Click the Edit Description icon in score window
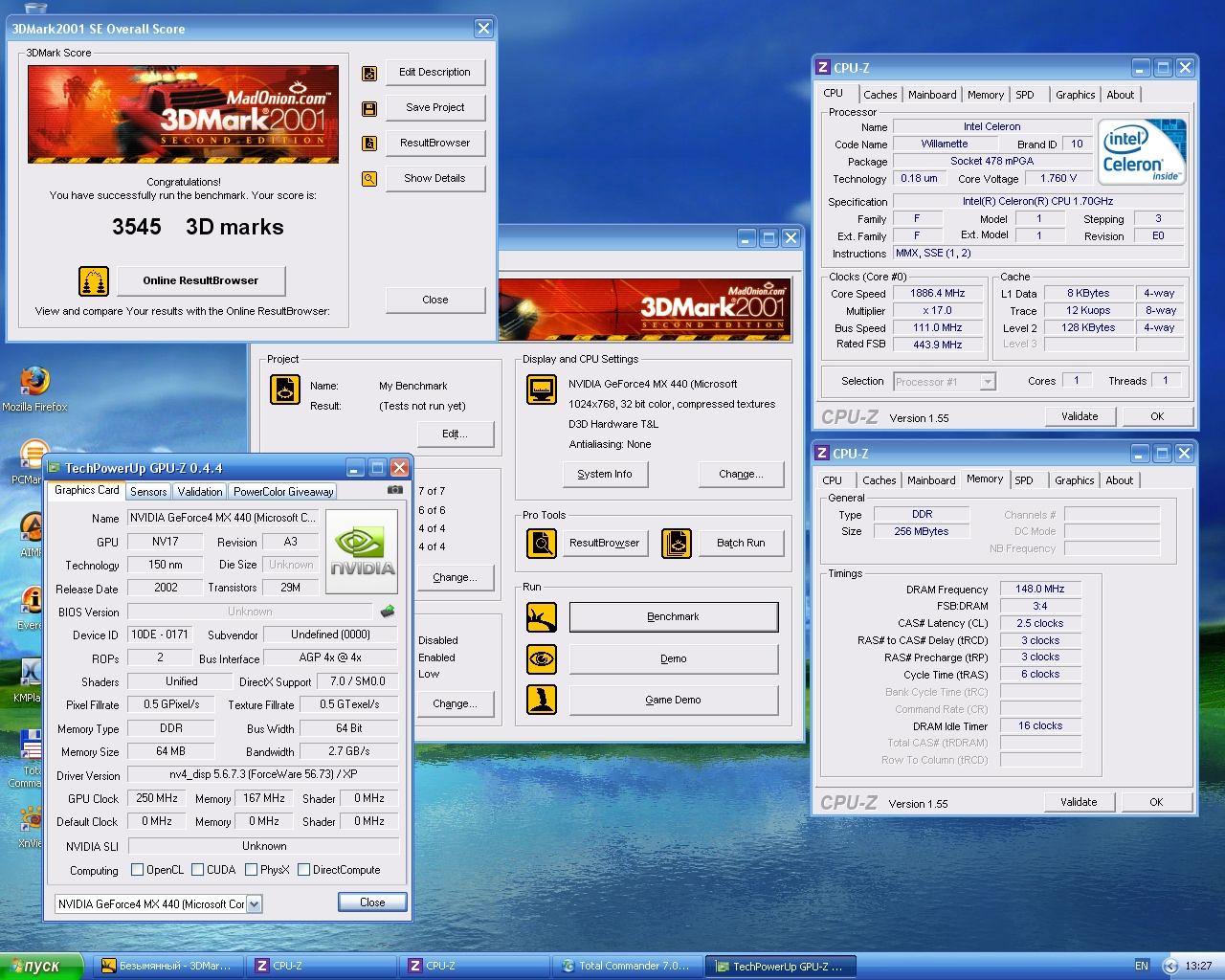 [368, 74]
